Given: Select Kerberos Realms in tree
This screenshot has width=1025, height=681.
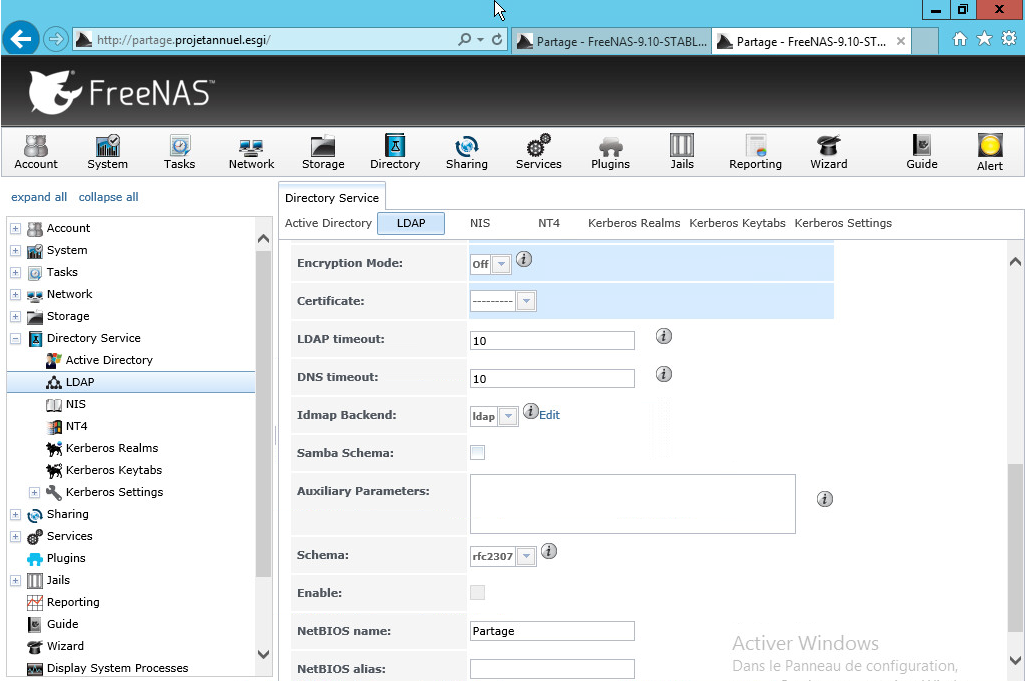Looking at the screenshot, I should point(112,448).
